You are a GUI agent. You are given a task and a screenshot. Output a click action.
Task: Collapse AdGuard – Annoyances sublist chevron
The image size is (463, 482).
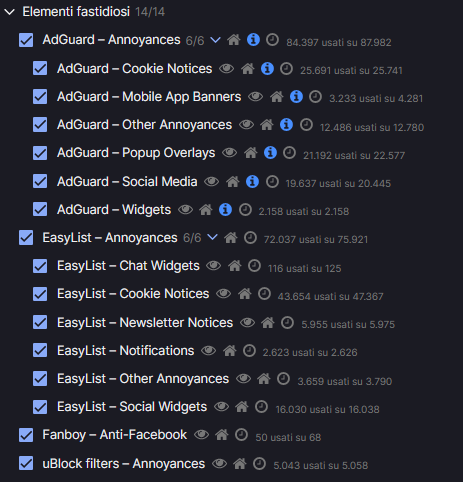point(215,40)
